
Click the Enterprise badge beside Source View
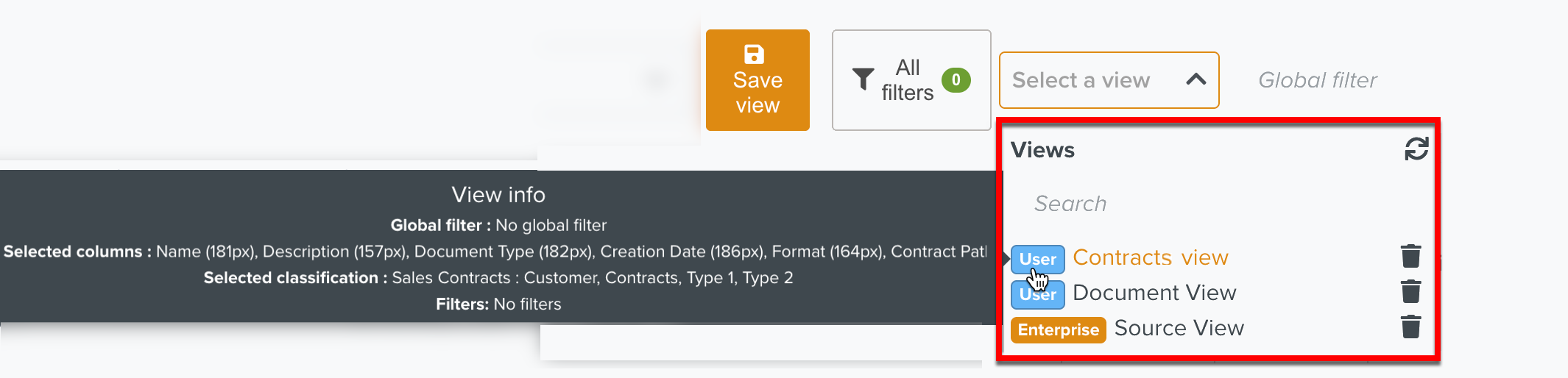(1058, 329)
